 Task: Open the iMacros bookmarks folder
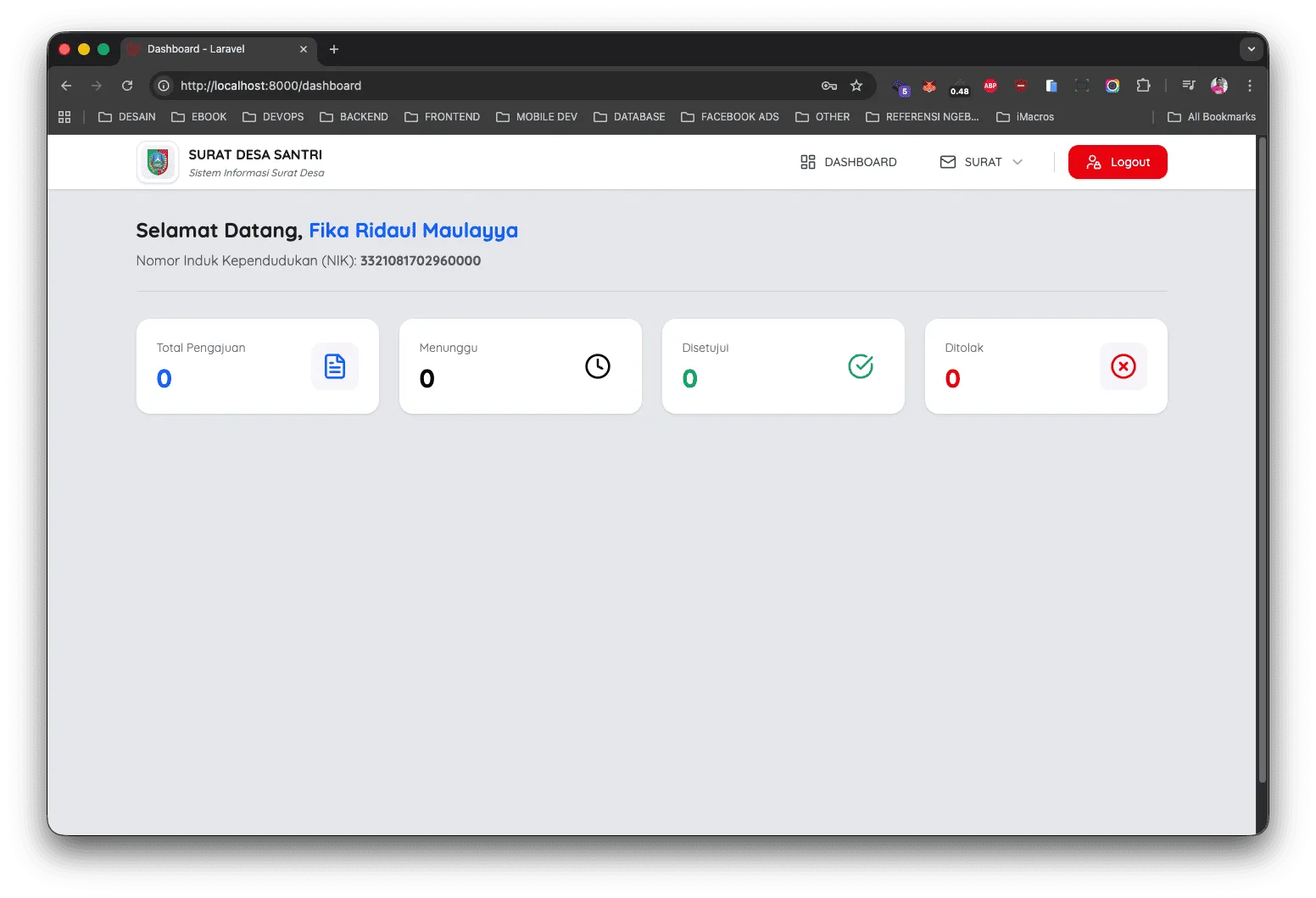1025,117
